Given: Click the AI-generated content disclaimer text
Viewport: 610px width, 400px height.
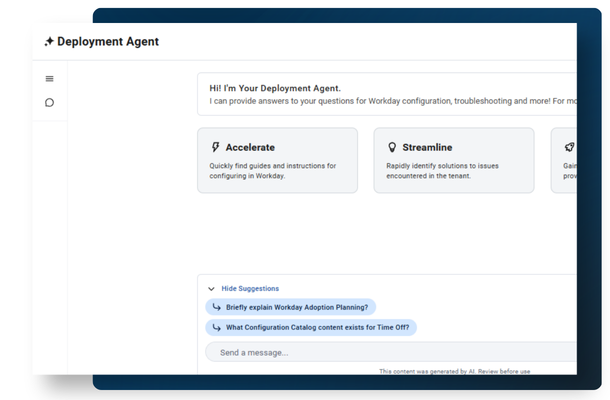Looking at the screenshot, I should click(455, 371).
